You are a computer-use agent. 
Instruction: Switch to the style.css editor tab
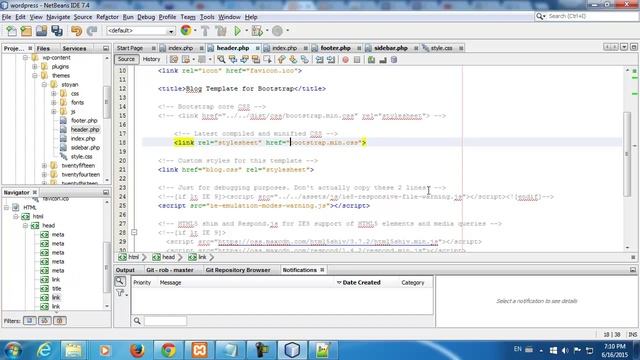(441, 48)
